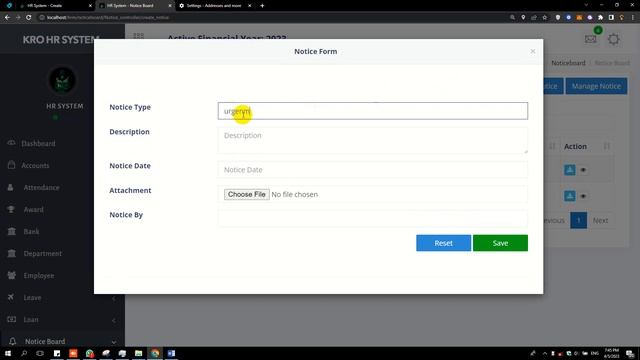The width and height of the screenshot is (640, 360).
Task: Expand the Leave submenu arrow
Action: pos(113,299)
